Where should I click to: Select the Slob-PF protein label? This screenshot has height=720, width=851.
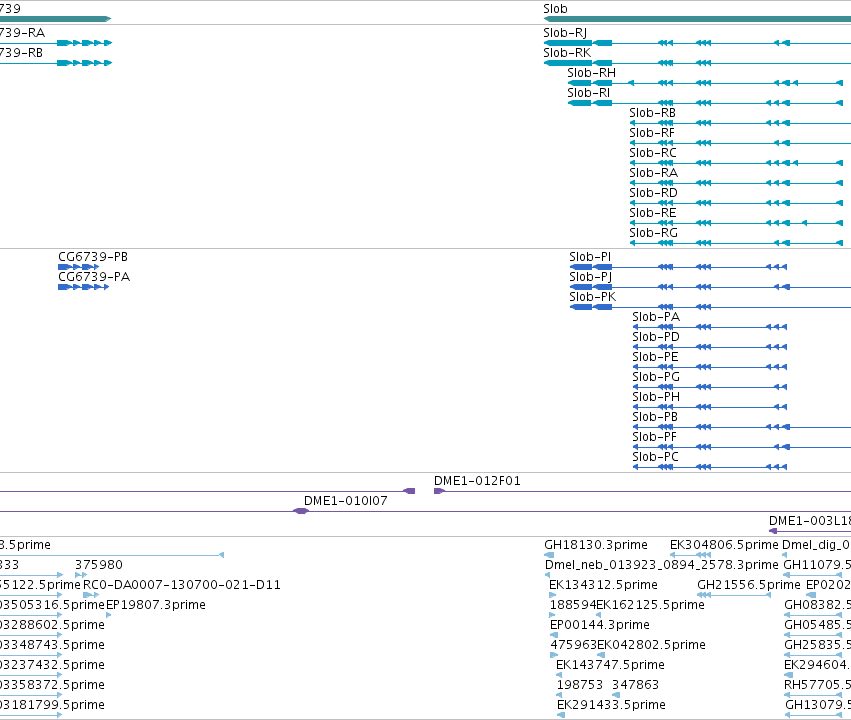coord(655,438)
